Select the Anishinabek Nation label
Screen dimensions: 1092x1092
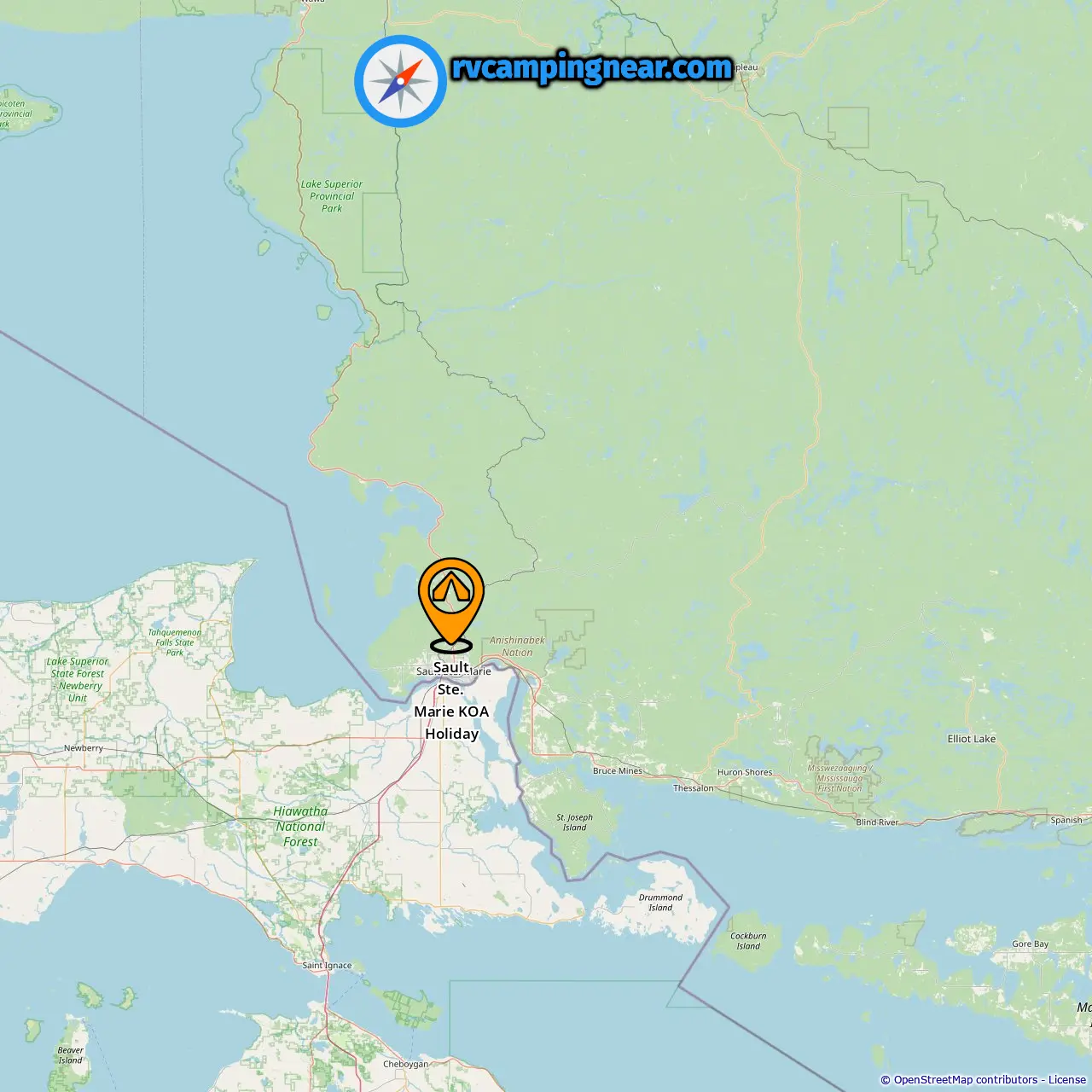coord(517,647)
